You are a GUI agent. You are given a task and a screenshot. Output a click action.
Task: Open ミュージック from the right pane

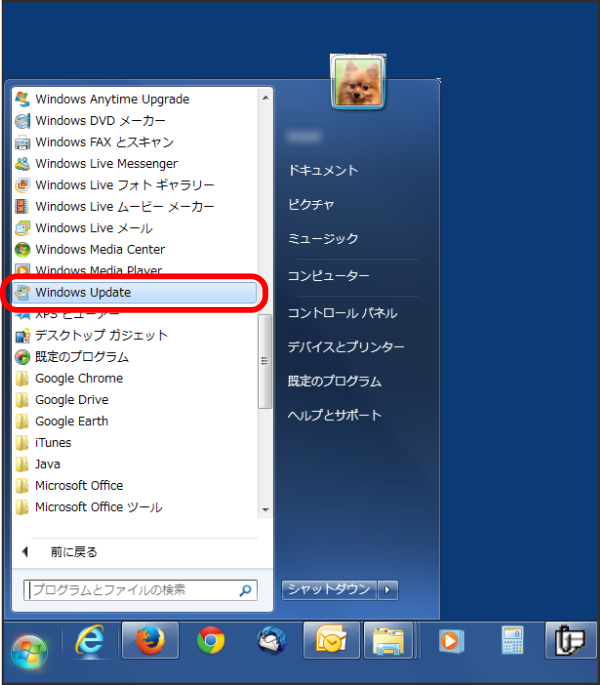(x=323, y=239)
